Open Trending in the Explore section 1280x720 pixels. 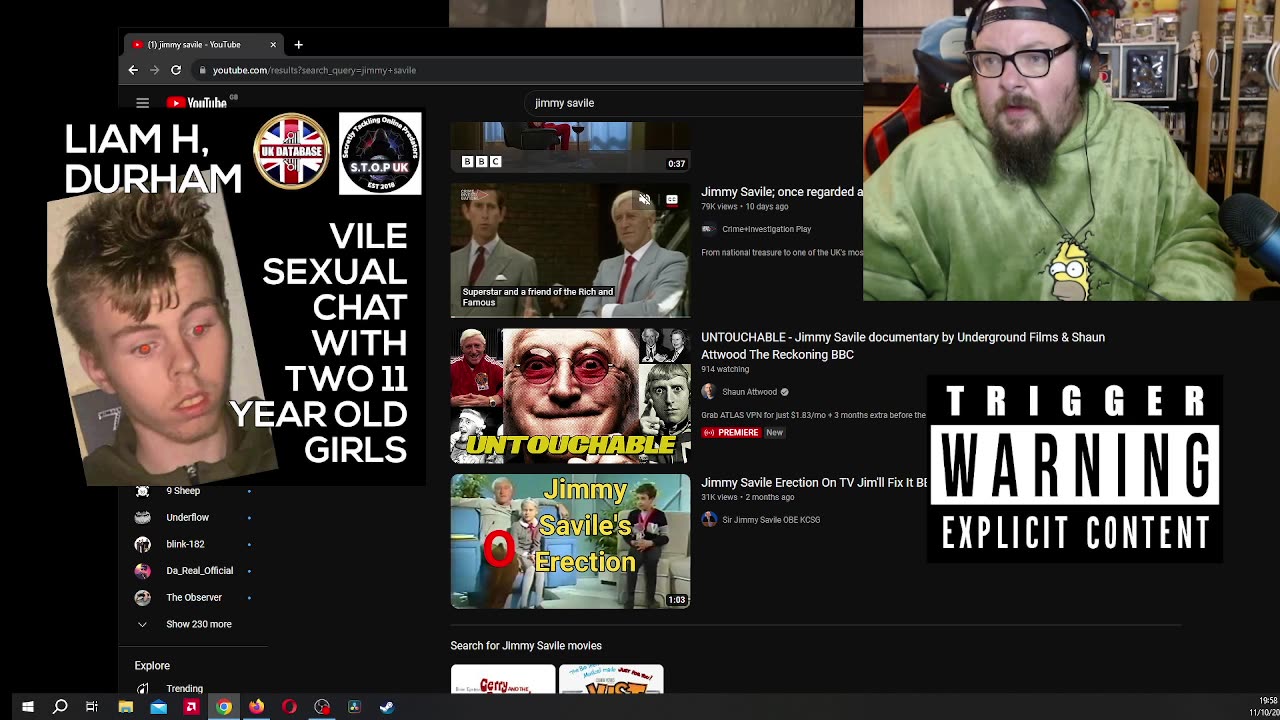tap(185, 689)
